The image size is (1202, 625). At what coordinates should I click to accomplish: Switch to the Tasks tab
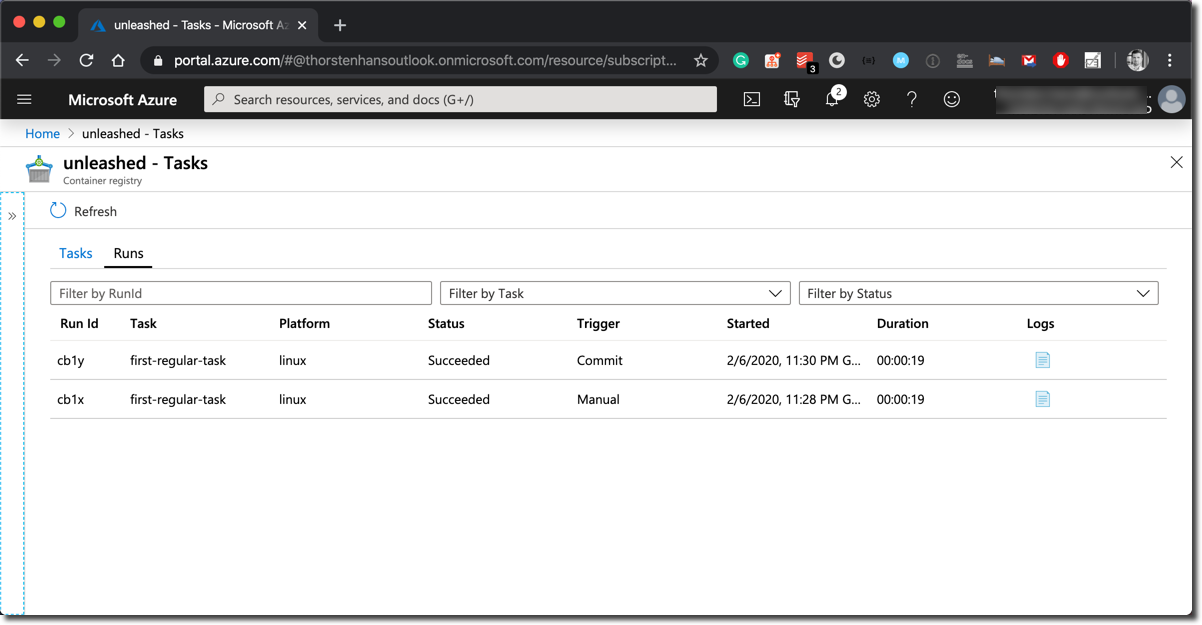pyautogui.click(x=75, y=253)
